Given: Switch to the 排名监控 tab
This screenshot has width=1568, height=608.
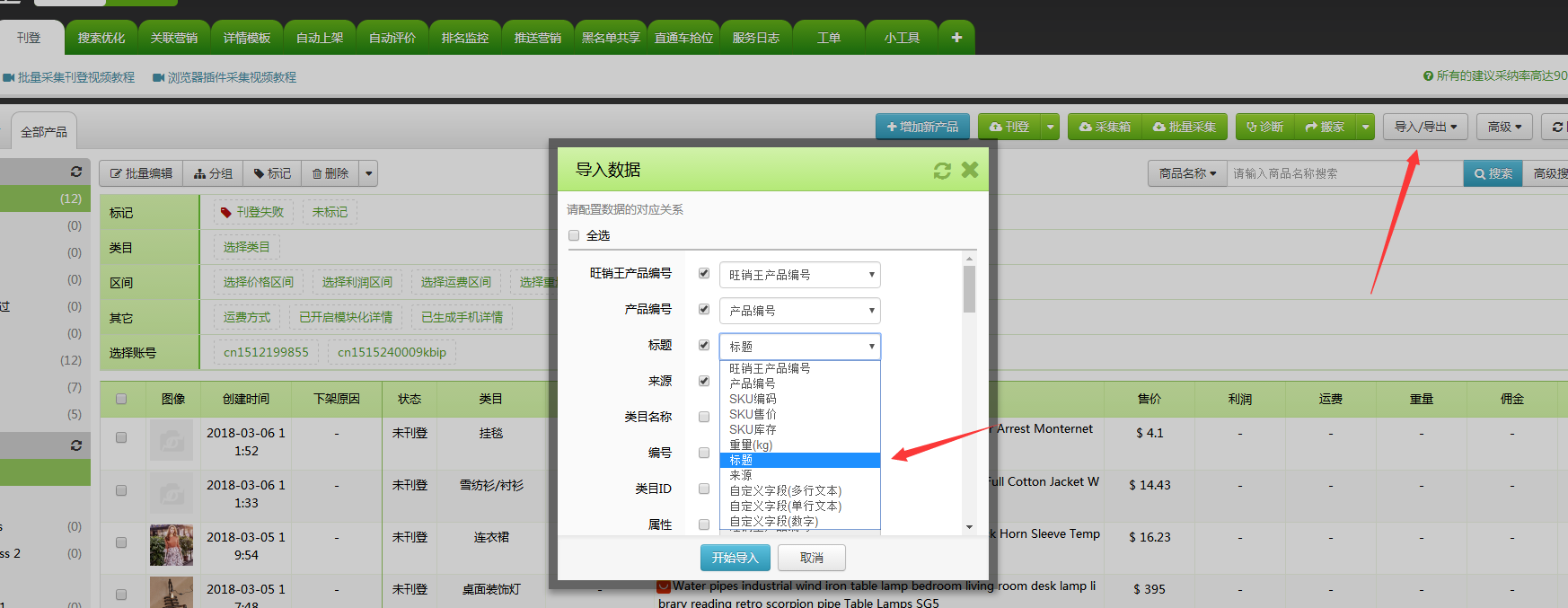Looking at the screenshot, I should (x=465, y=38).
